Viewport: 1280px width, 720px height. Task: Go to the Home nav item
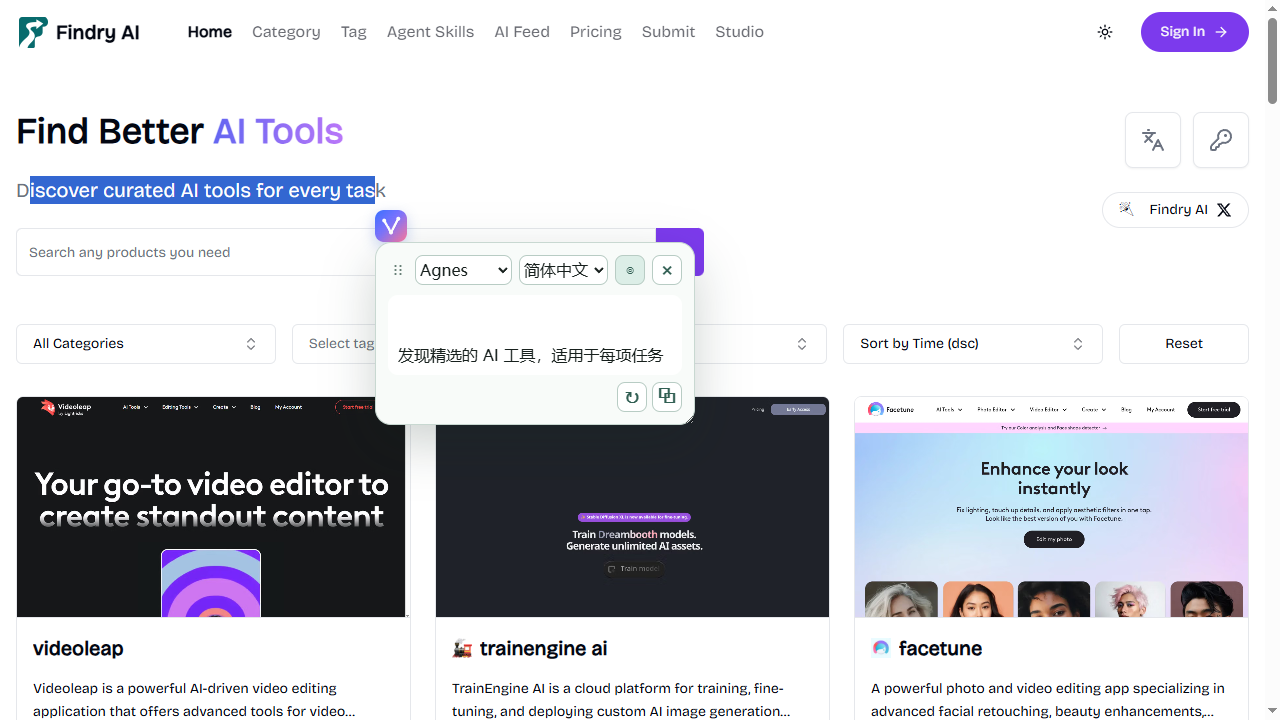coord(210,32)
